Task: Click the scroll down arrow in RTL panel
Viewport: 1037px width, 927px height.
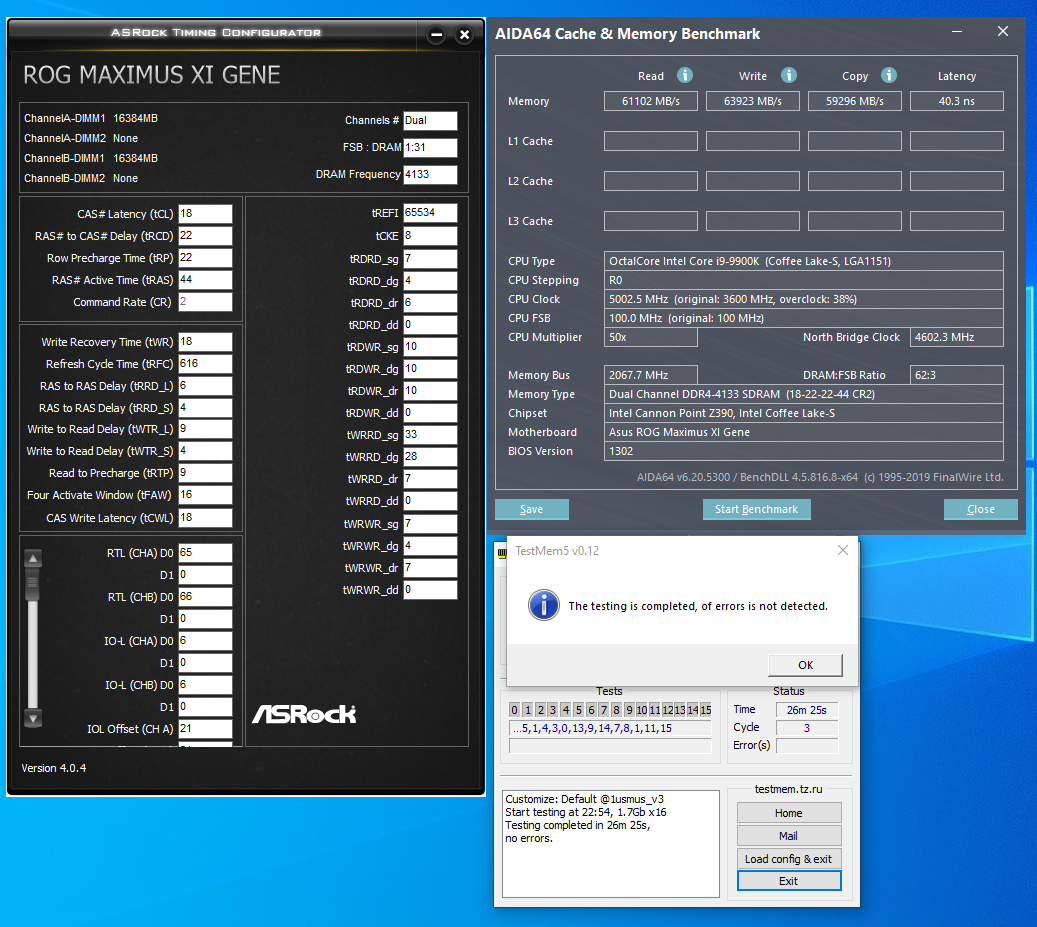Action: tap(33, 718)
